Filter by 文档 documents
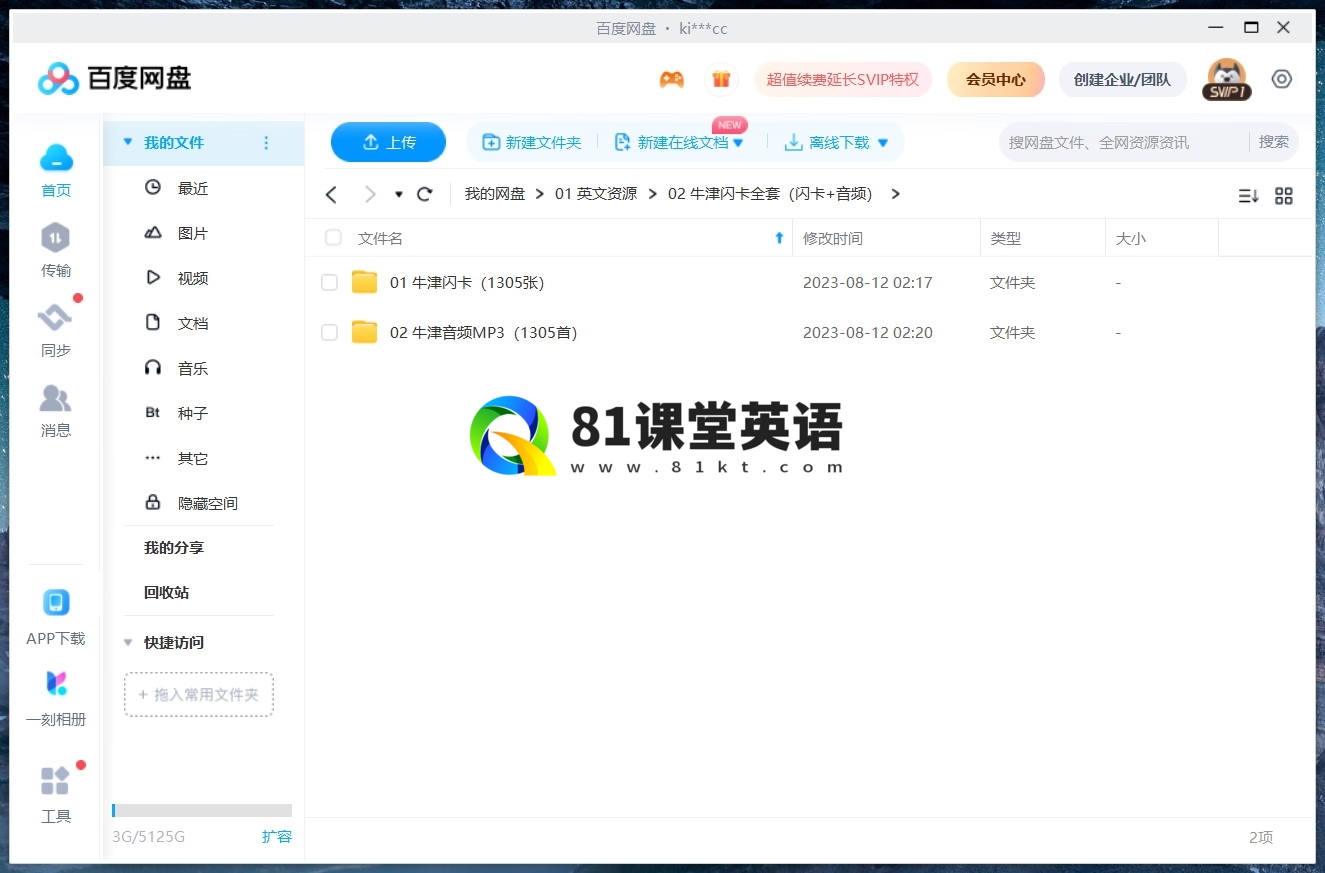The image size is (1325, 873). point(193,323)
